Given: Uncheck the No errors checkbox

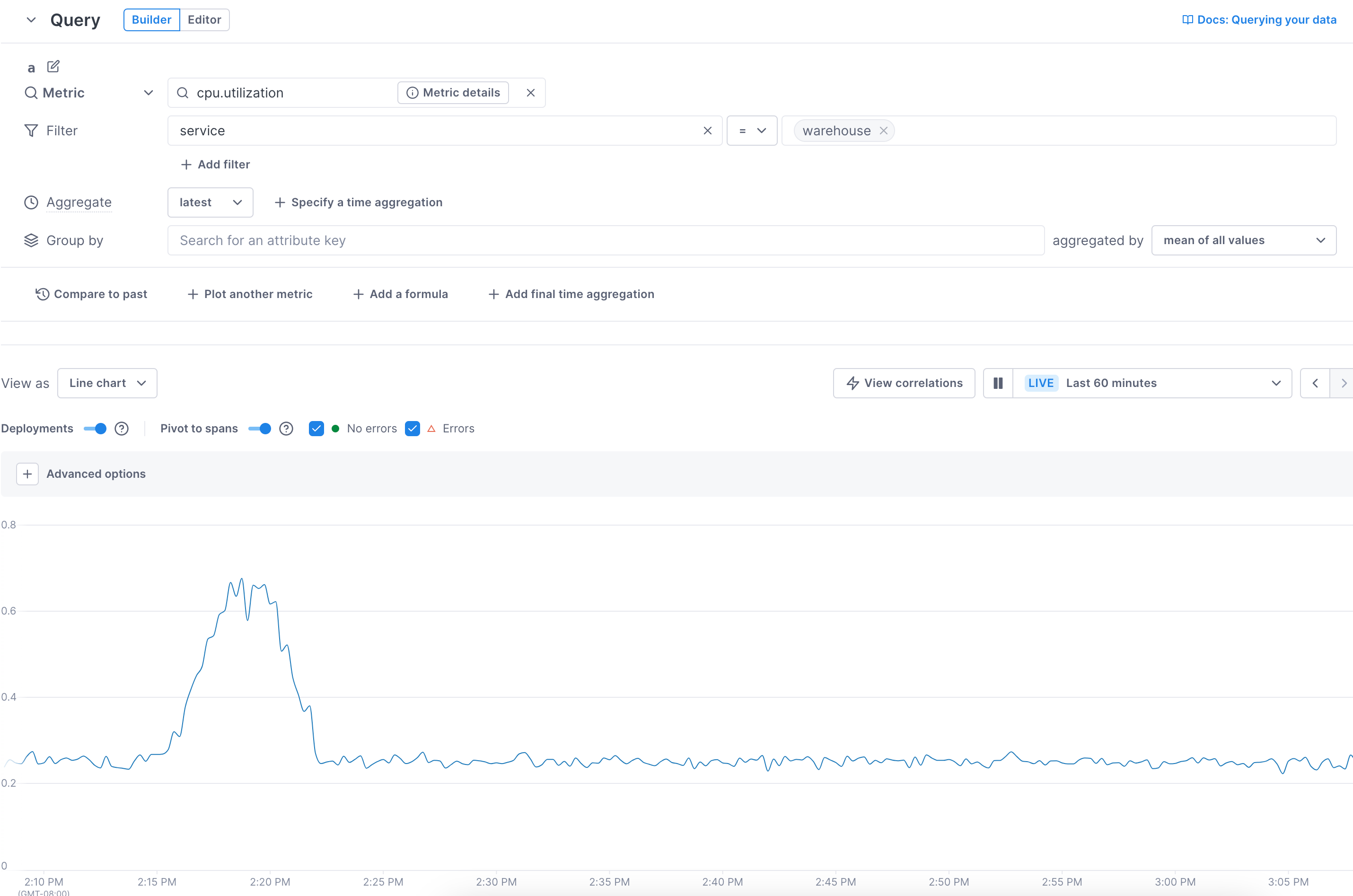Looking at the screenshot, I should click(316, 429).
